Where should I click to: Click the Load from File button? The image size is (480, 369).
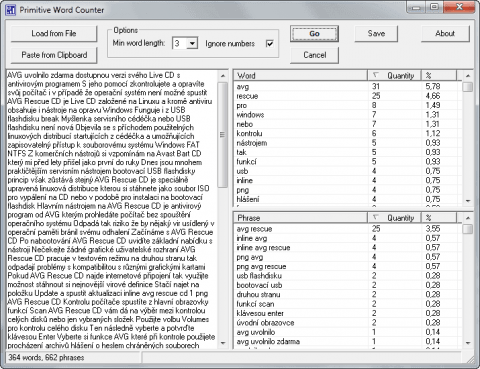click(x=54, y=34)
